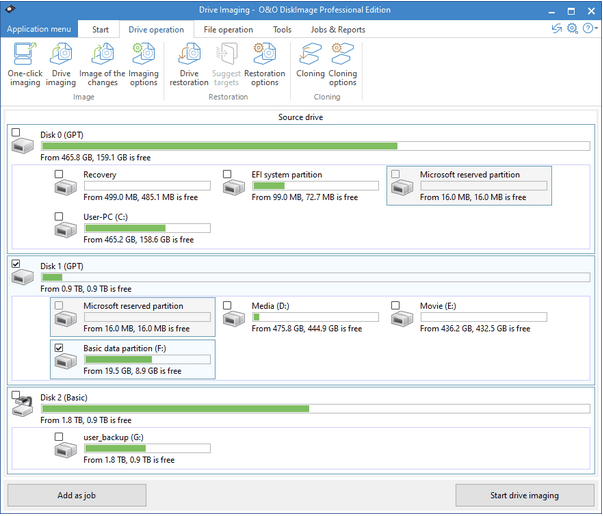
Task: Check the Media (D:) checkbox
Action: [227, 305]
